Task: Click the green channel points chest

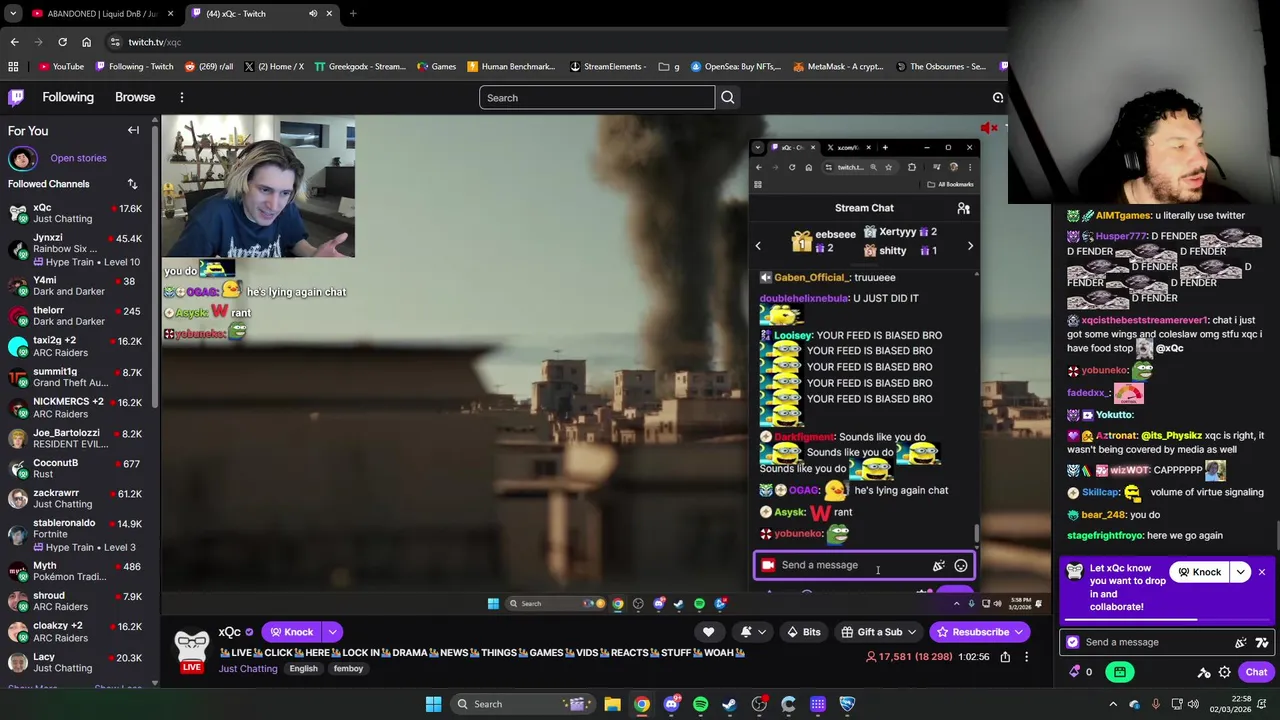Action: coord(1120,672)
